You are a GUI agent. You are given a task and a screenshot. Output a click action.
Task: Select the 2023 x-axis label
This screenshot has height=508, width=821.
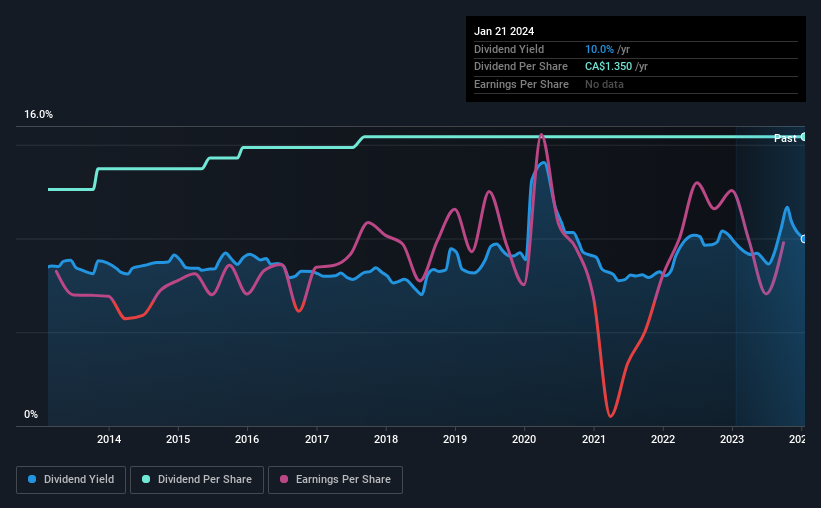(732, 439)
